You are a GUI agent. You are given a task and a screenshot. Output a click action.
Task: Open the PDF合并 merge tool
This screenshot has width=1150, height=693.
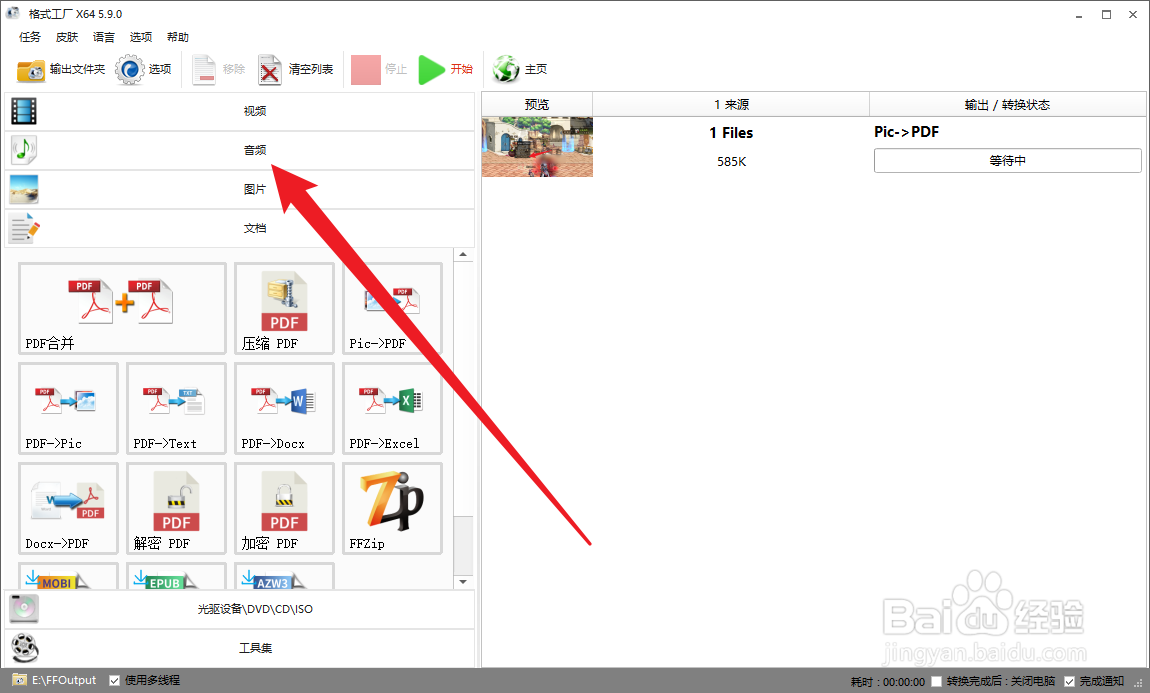click(x=122, y=308)
